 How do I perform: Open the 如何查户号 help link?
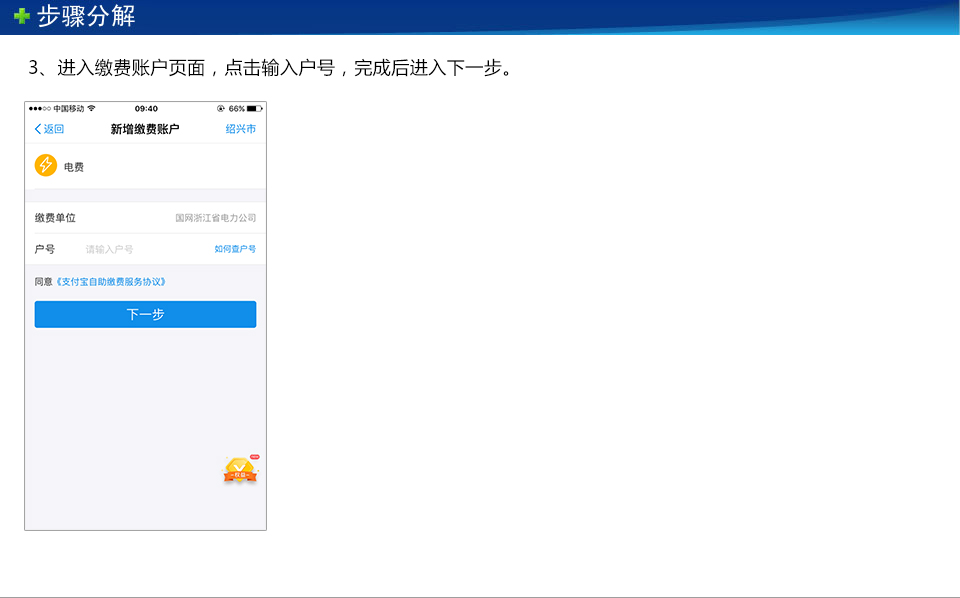235,249
